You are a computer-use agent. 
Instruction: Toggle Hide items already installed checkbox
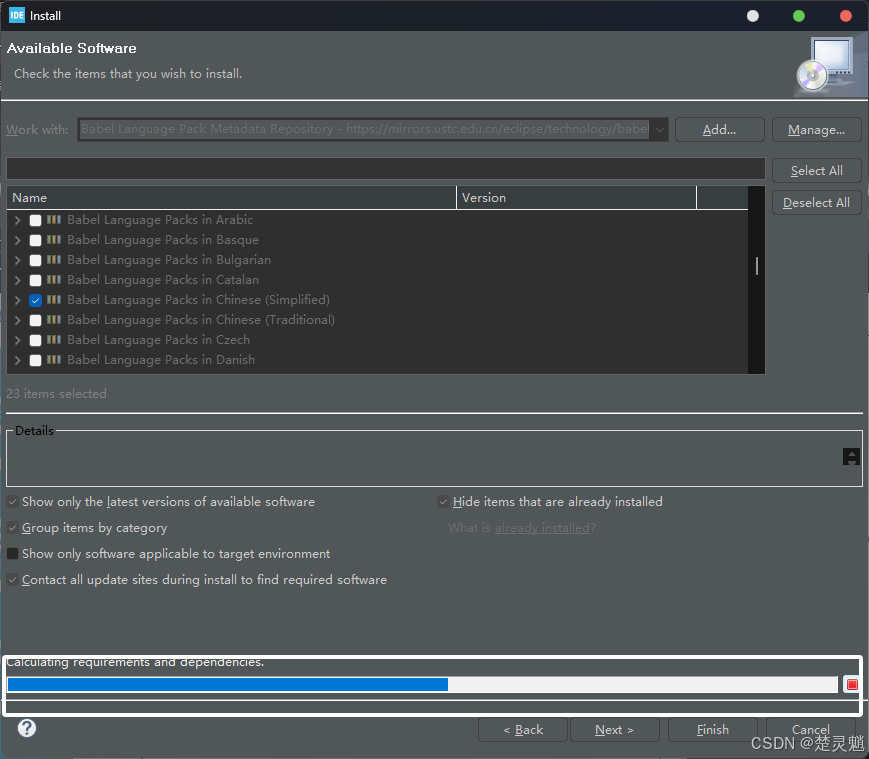click(x=443, y=502)
